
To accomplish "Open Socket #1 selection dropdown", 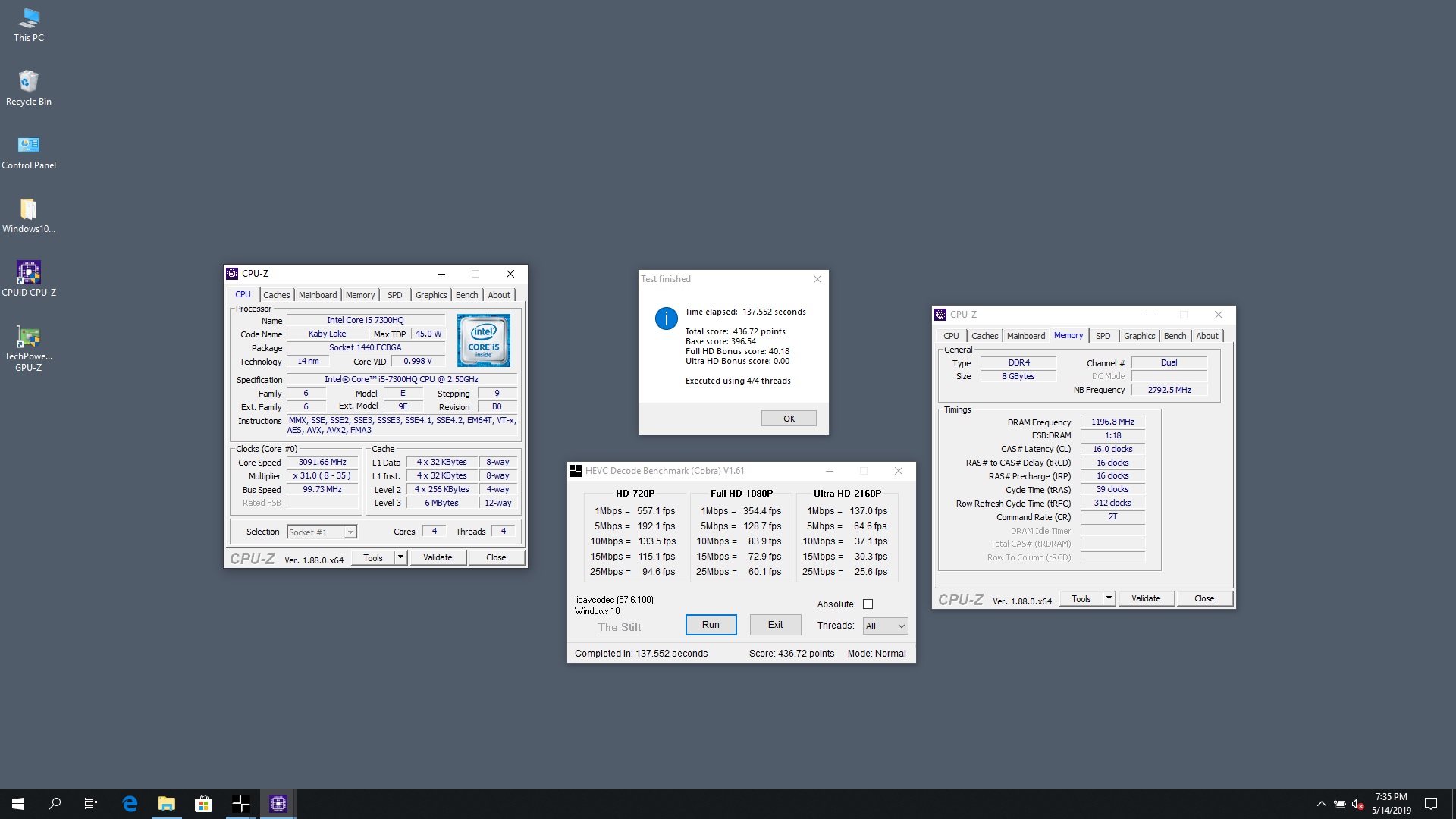I will [x=322, y=532].
